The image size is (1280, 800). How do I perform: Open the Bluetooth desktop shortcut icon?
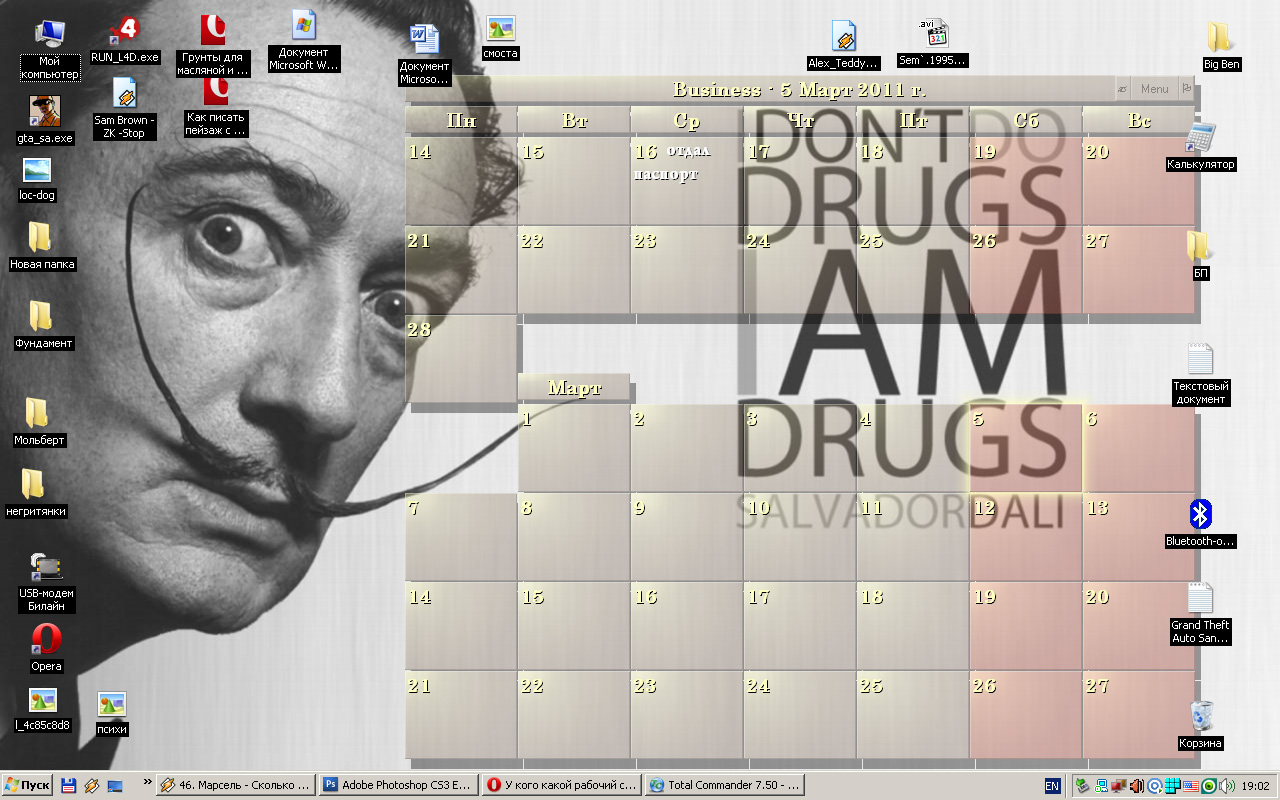(1200, 515)
